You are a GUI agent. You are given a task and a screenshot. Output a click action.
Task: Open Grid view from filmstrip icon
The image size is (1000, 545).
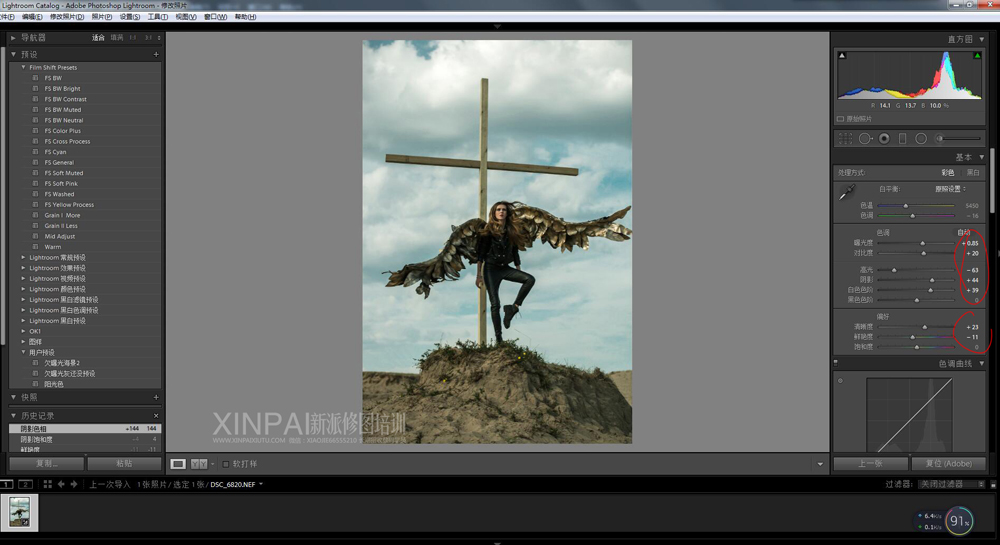point(48,484)
